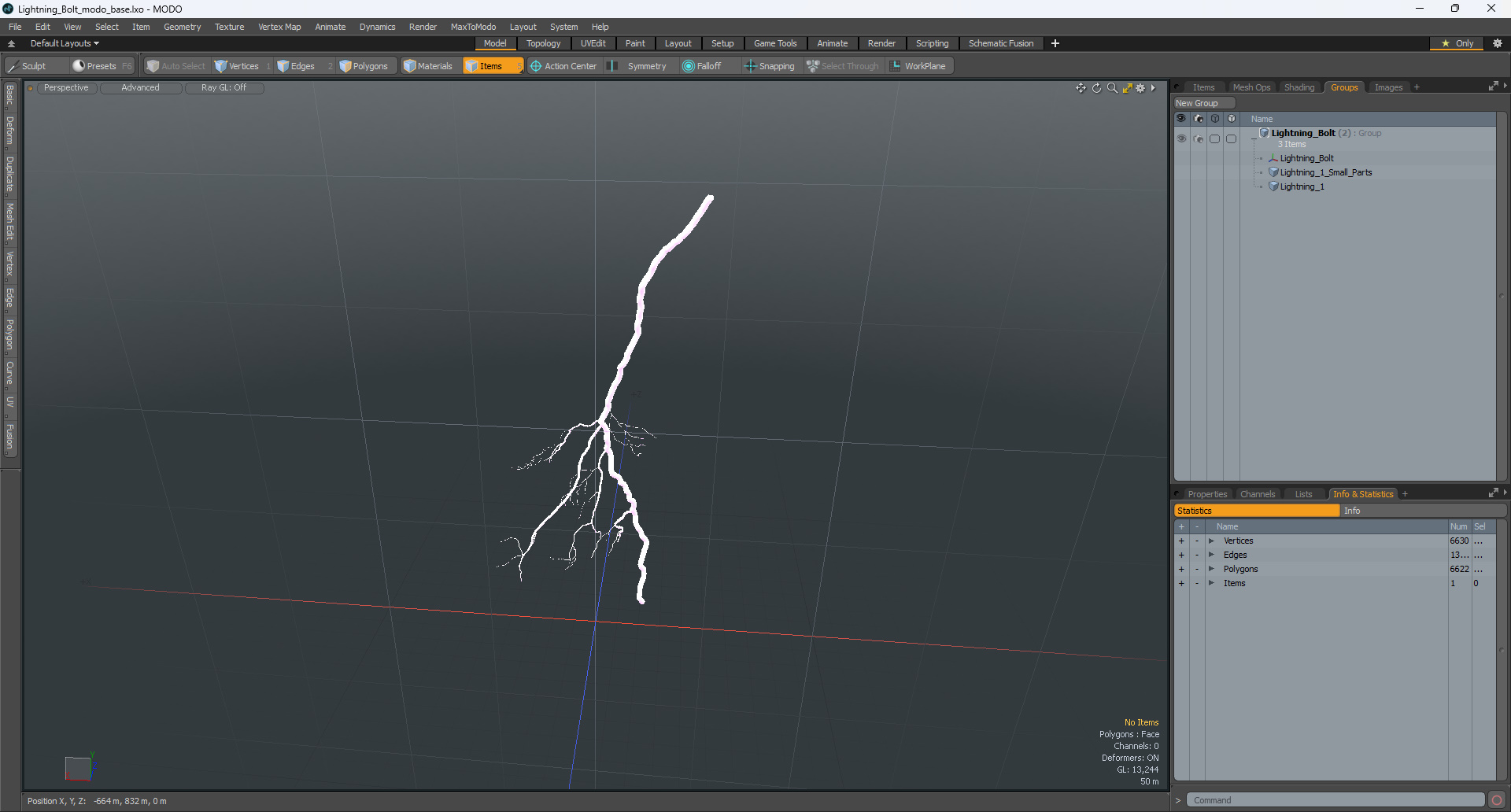Image resolution: width=1511 pixels, height=812 pixels.
Task: Click the Num column header
Action: (x=1459, y=526)
